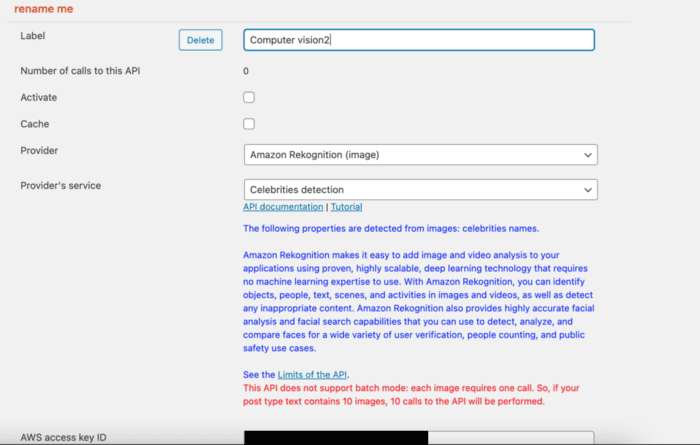The image size is (700, 445).
Task: Open the Tutorial link
Action: (x=346, y=207)
